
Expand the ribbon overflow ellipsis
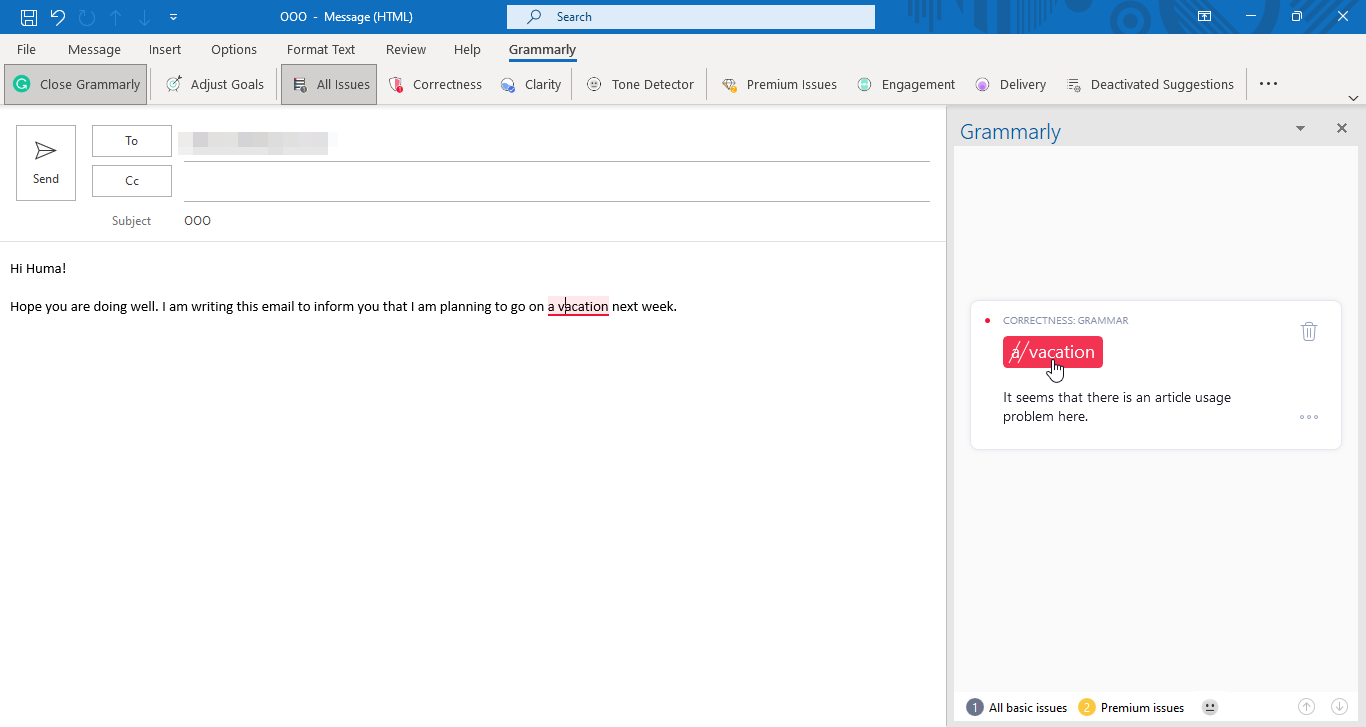(1268, 84)
